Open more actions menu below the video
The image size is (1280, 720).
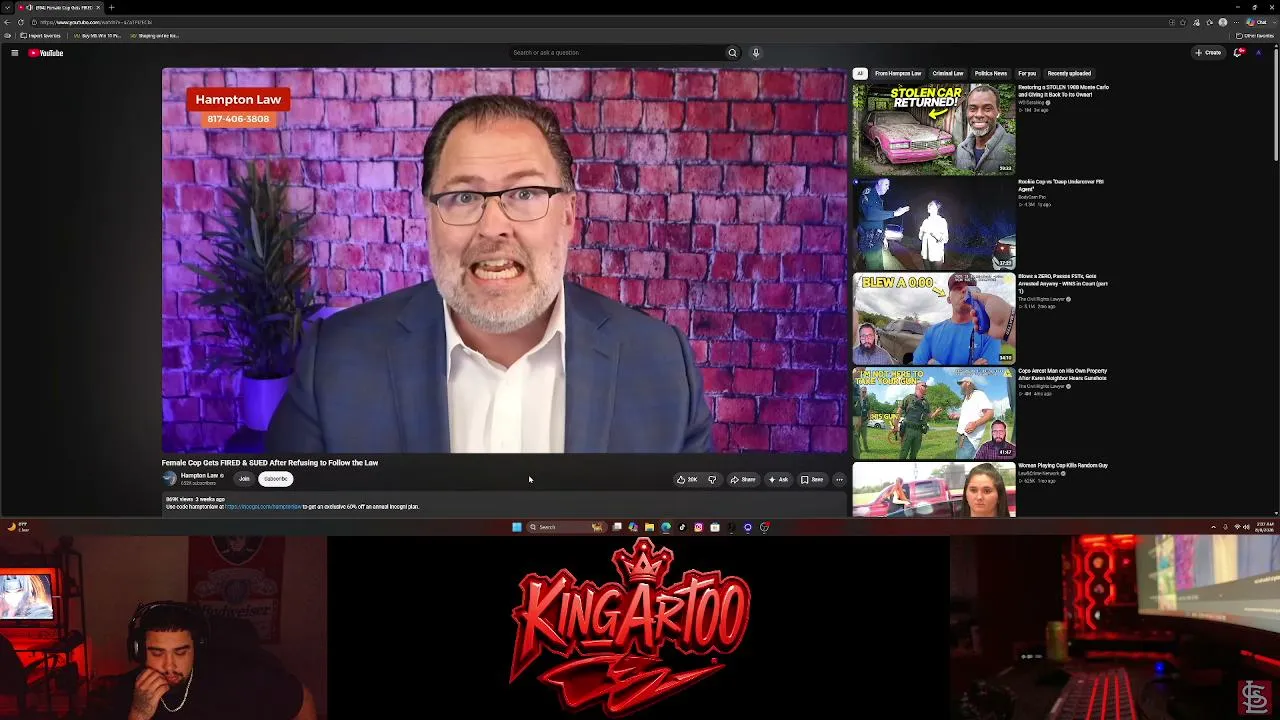[x=839, y=480]
